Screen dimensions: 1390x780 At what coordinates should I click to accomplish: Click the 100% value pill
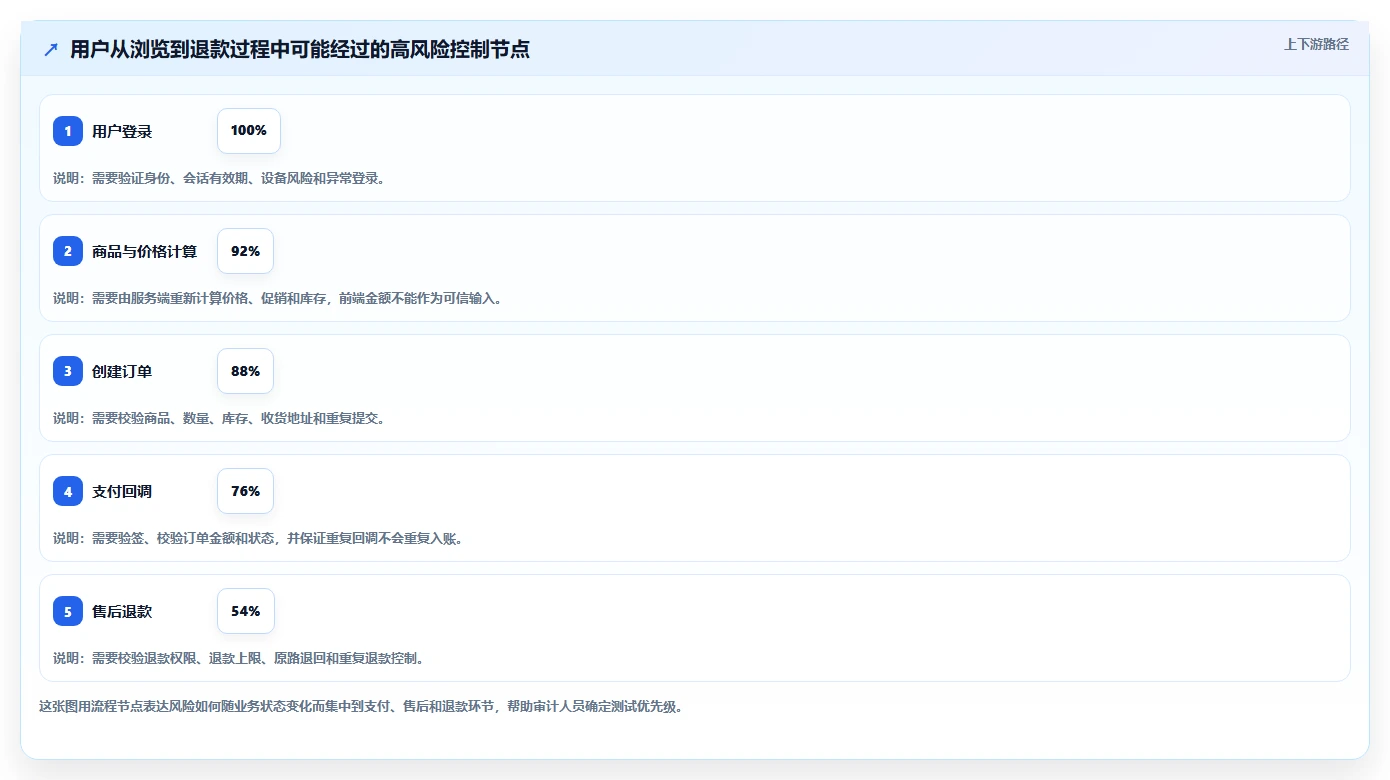point(249,131)
